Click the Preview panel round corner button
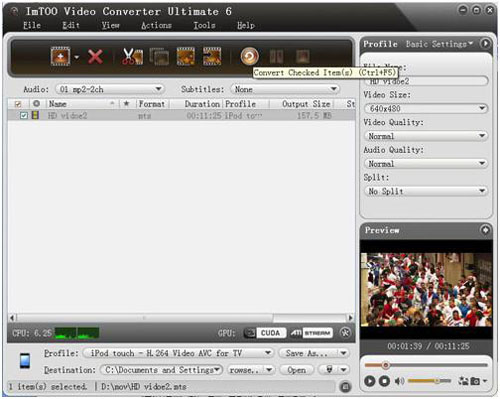The width and height of the screenshot is (500, 399). [485, 230]
